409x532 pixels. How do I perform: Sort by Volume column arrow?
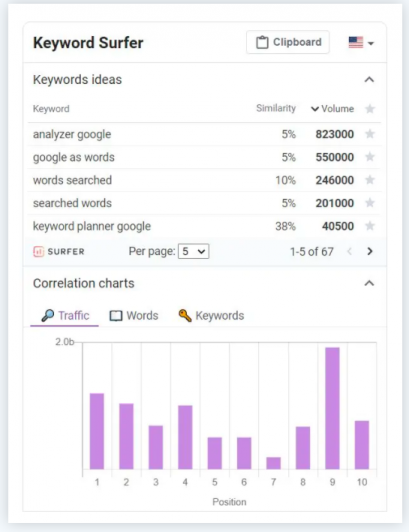click(x=315, y=109)
